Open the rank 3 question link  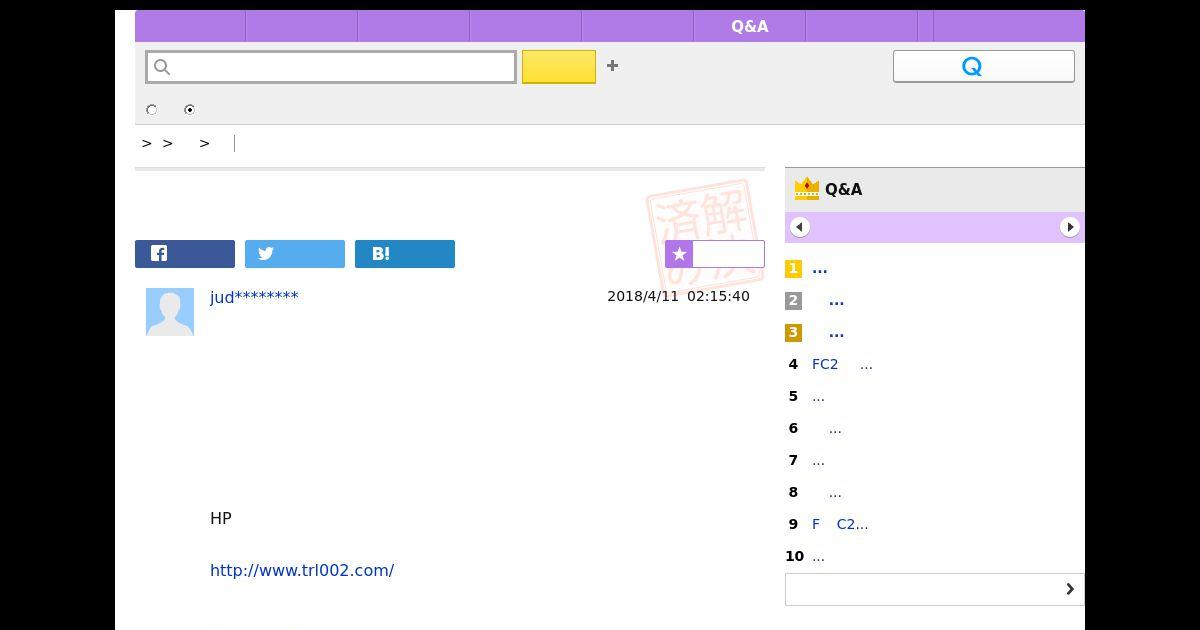click(836, 333)
